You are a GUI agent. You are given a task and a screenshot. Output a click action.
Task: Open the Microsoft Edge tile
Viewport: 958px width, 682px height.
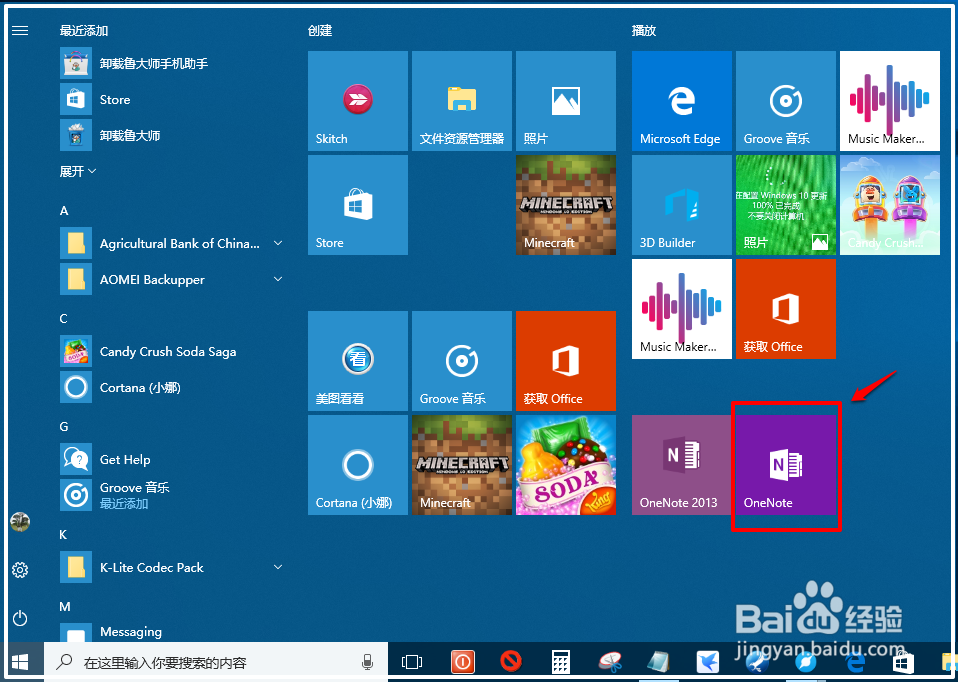point(681,101)
